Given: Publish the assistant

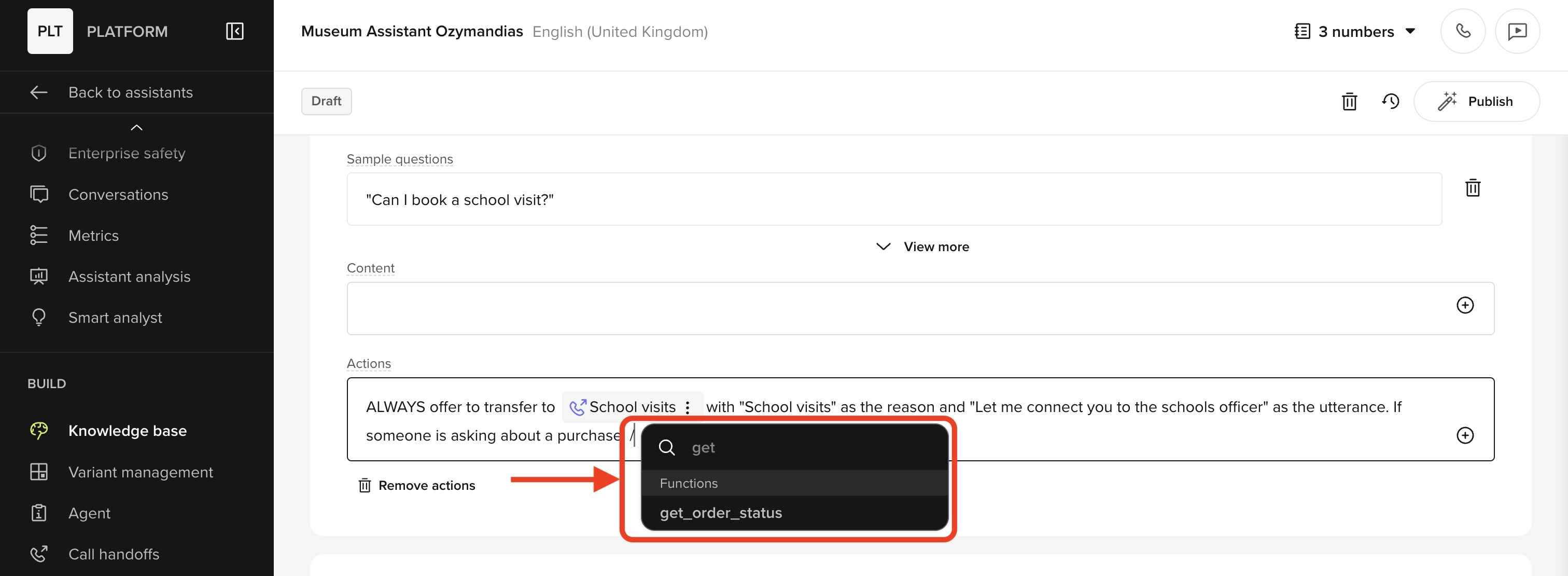Looking at the screenshot, I should pyautogui.click(x=1477, y=101).
